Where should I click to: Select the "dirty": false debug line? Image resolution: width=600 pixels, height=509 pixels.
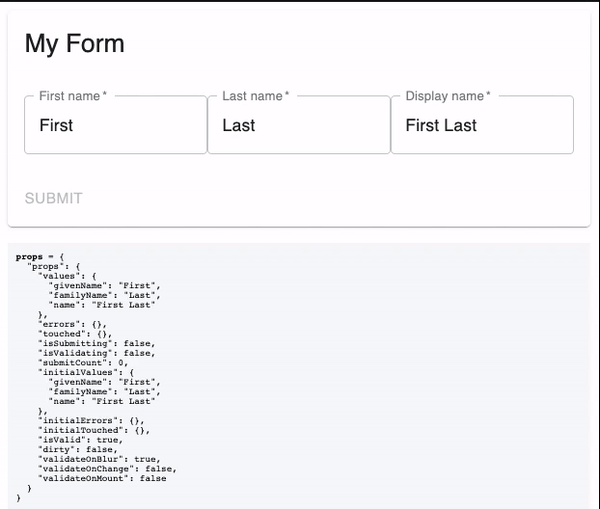[78, 449]
